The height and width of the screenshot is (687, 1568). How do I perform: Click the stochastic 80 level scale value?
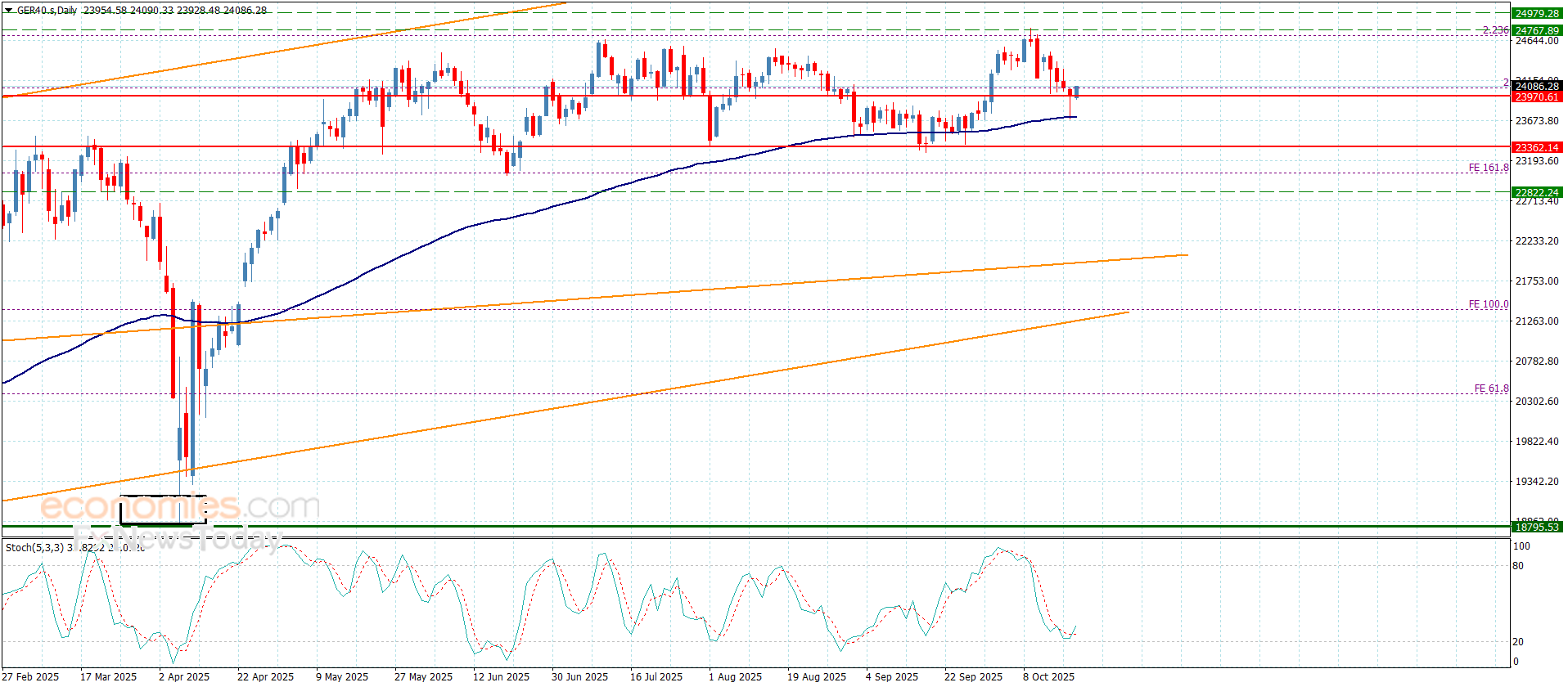(1518, 566)
